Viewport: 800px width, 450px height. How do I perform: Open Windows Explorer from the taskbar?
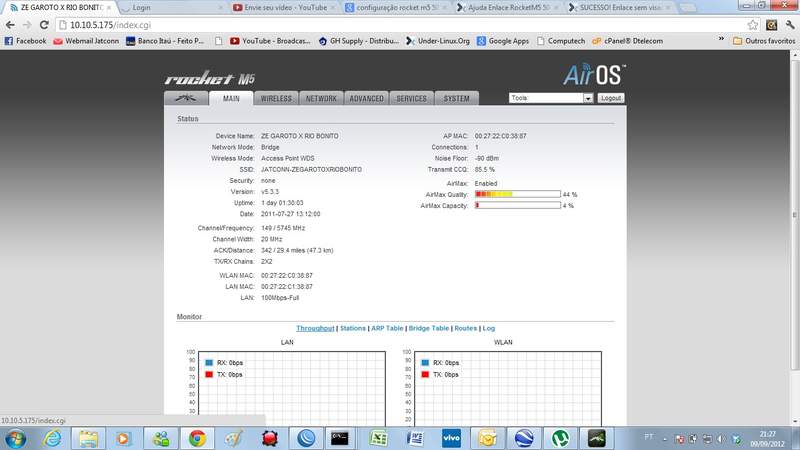[x=88, y=439]
